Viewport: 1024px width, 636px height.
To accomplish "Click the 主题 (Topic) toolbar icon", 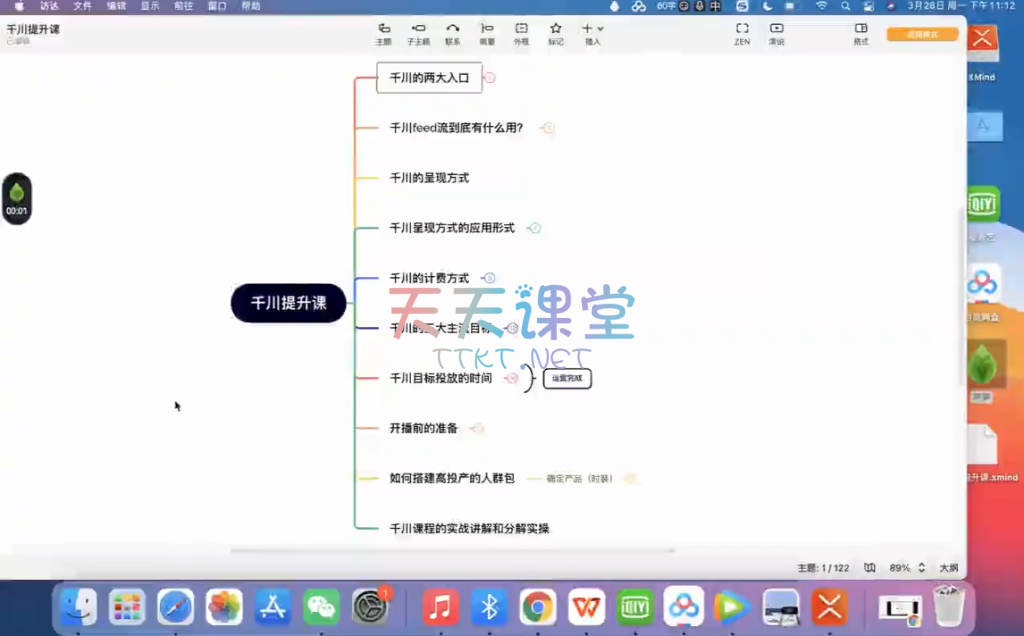I will pos(383,32).
